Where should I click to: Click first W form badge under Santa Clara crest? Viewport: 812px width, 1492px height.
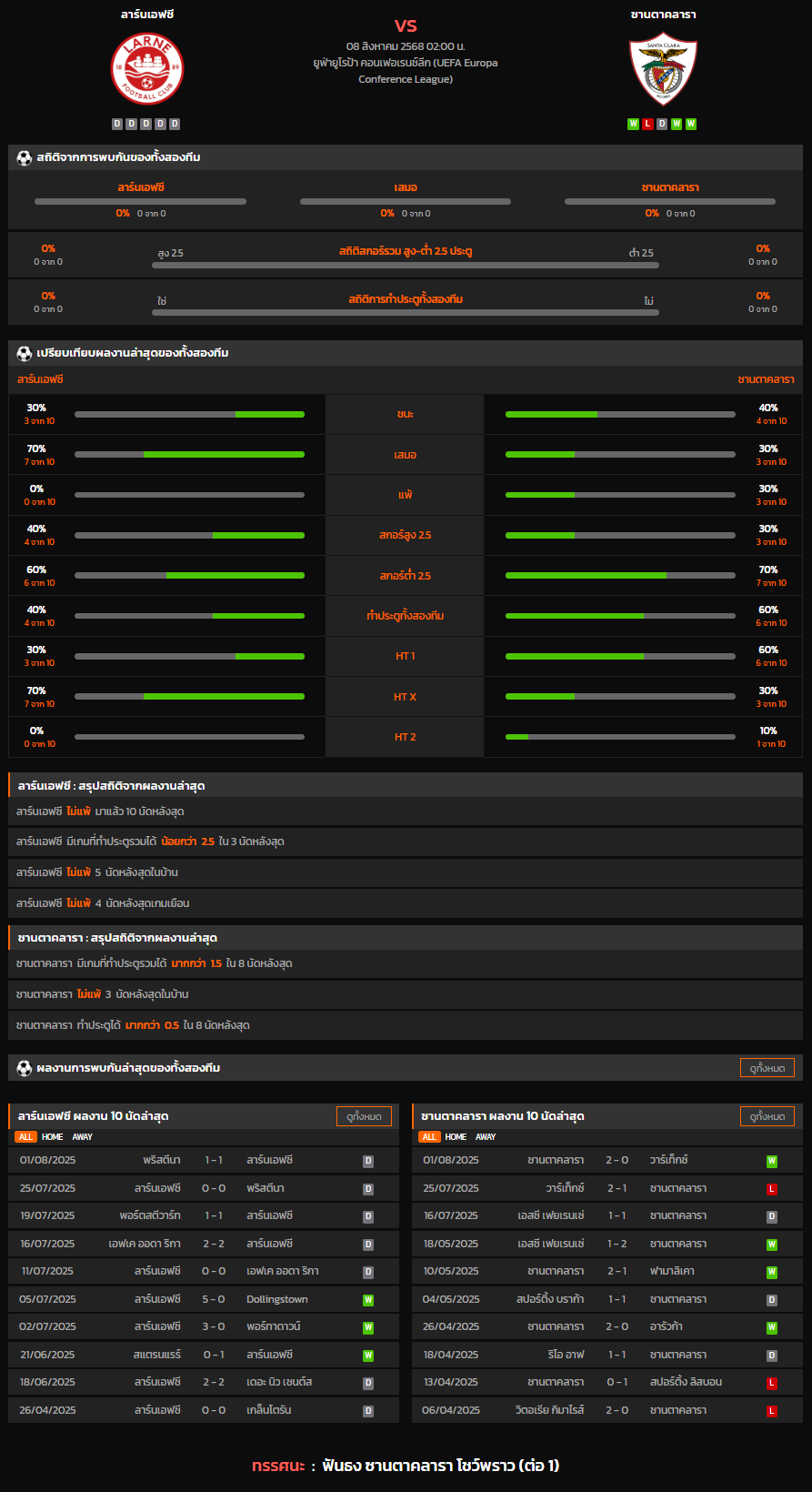point(634,124)
